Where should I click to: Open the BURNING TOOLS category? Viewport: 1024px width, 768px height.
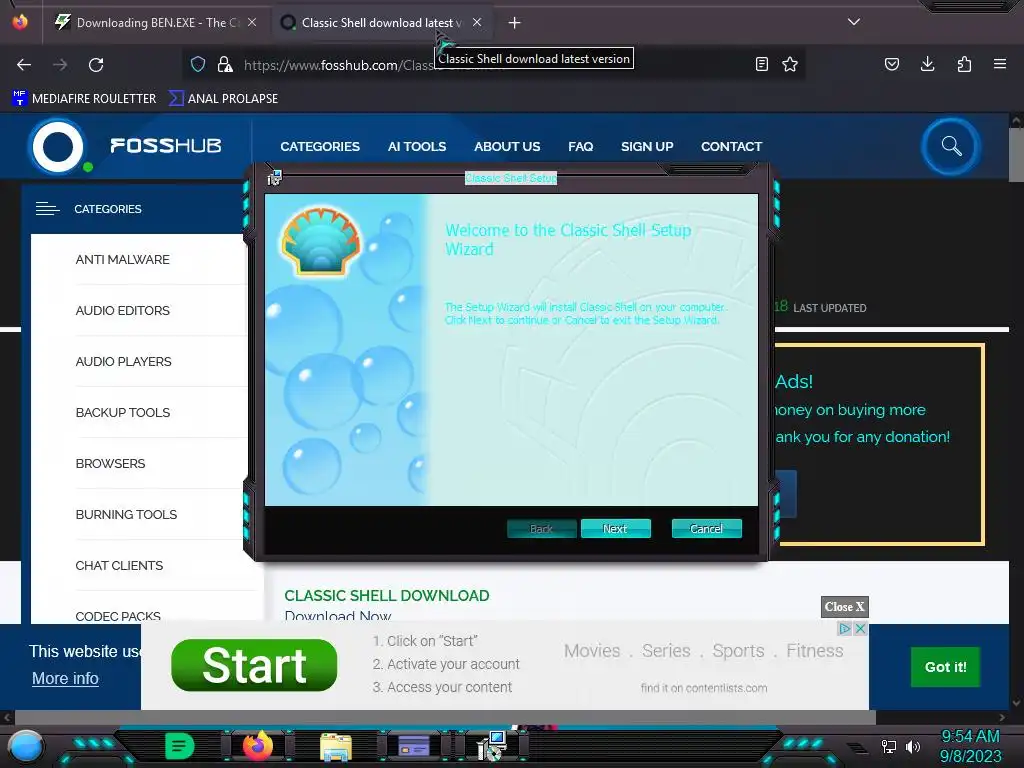[x=126, y=514]
